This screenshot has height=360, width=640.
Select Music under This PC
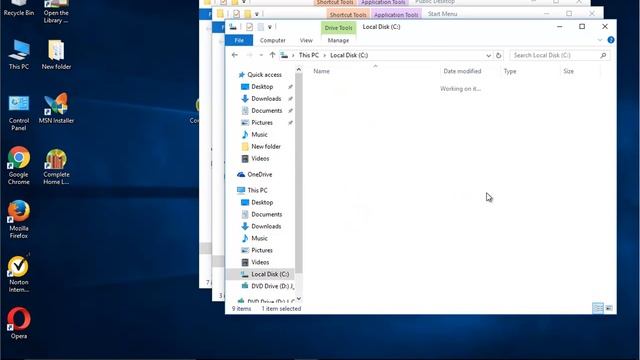tap(259, 238)
